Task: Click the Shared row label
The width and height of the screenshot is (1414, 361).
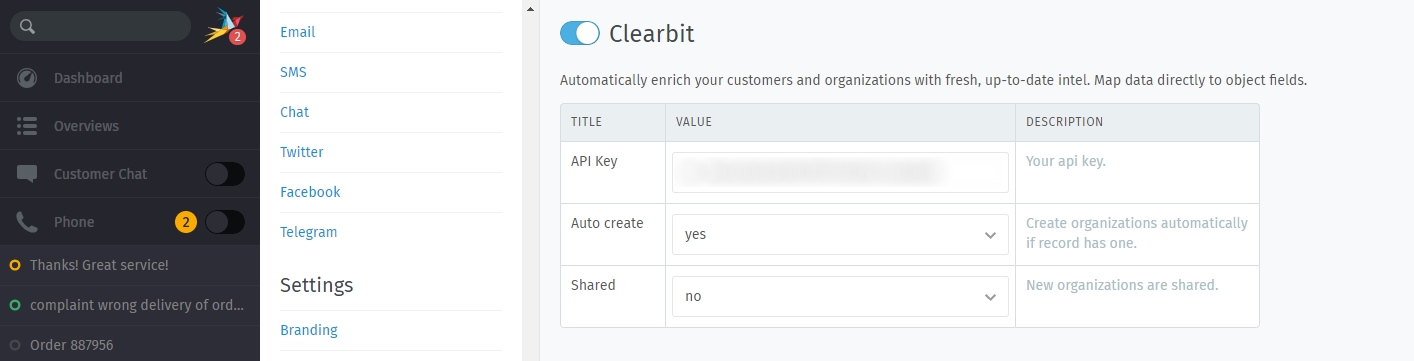Action: tap(593, 285)
